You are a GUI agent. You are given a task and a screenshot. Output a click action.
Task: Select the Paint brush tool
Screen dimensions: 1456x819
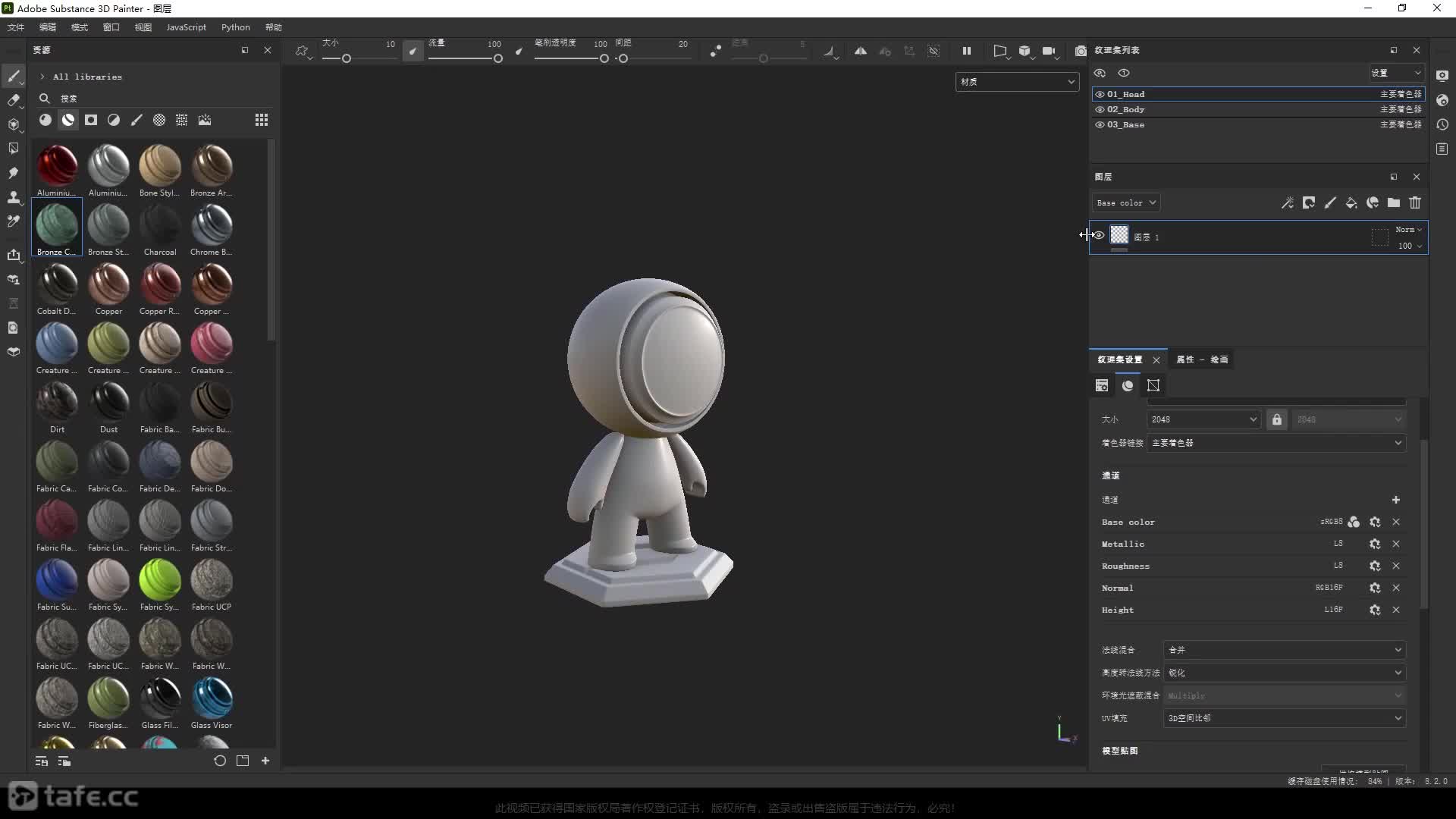14,76
